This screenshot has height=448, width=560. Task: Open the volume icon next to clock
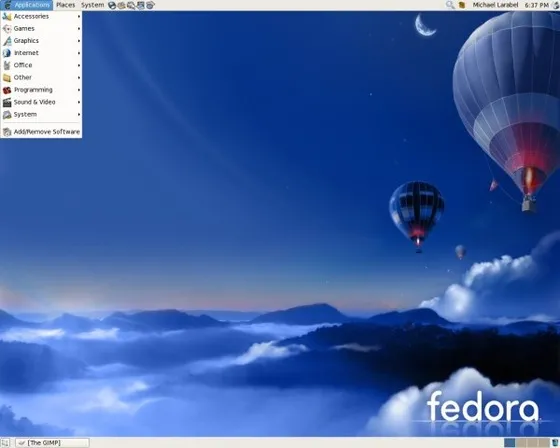(x=555, y=5)
